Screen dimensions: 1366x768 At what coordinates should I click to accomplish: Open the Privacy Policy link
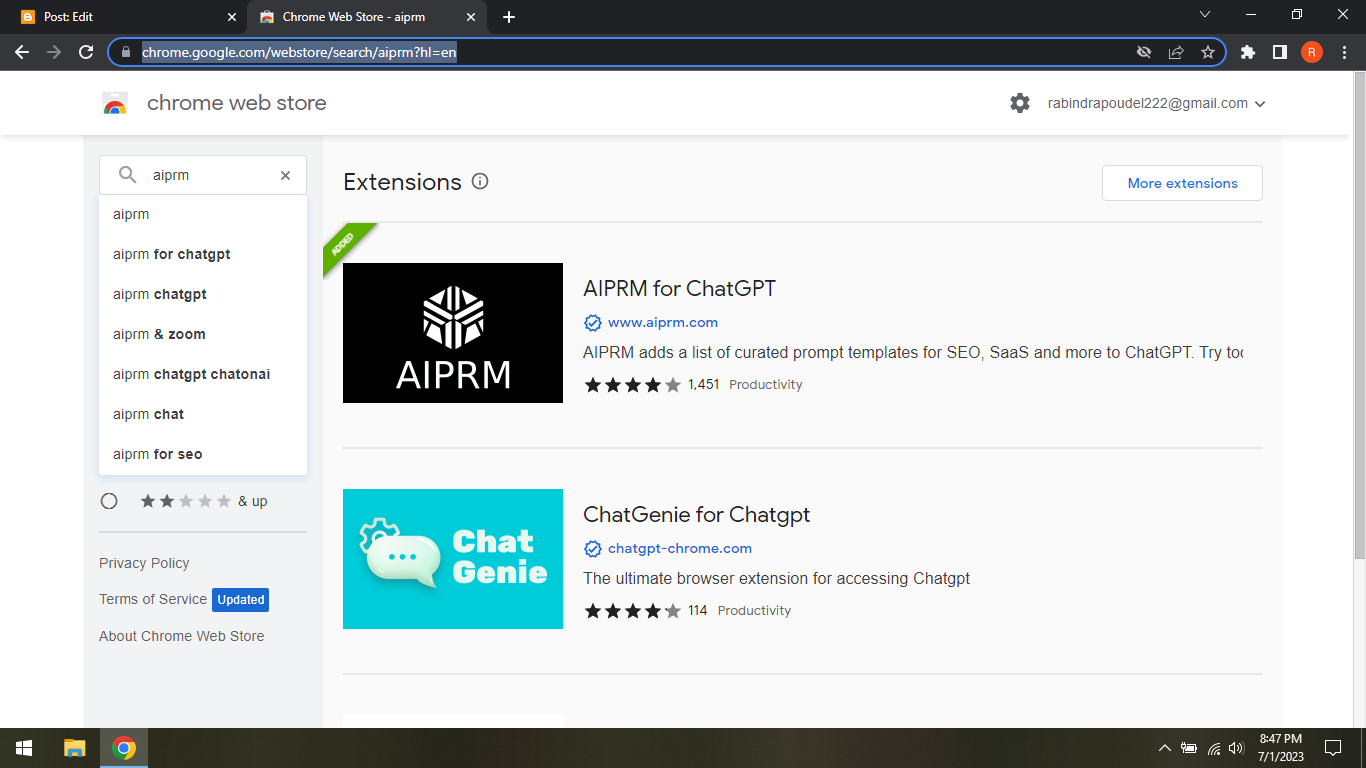point(144,563)
